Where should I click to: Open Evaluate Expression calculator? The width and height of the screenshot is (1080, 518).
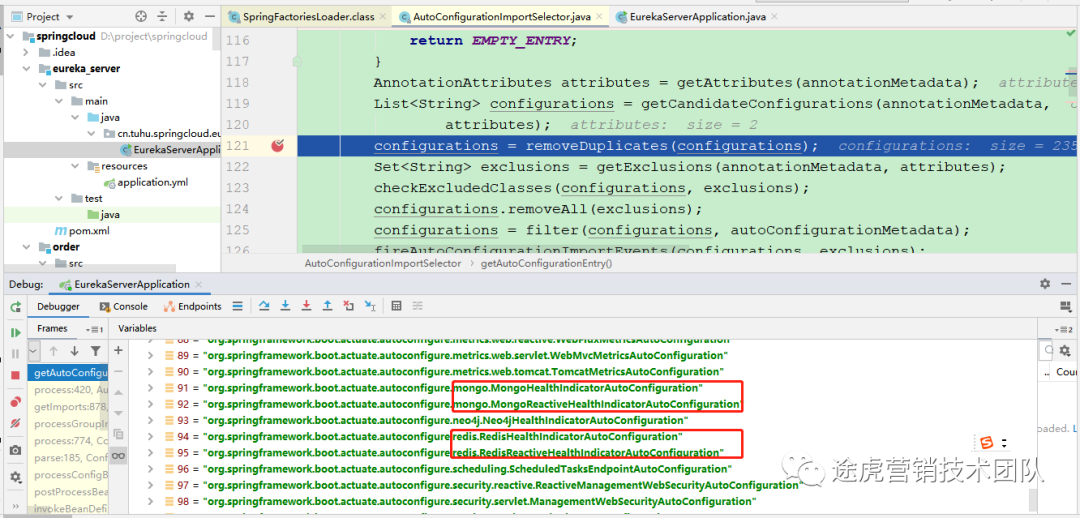pos(397,306)
